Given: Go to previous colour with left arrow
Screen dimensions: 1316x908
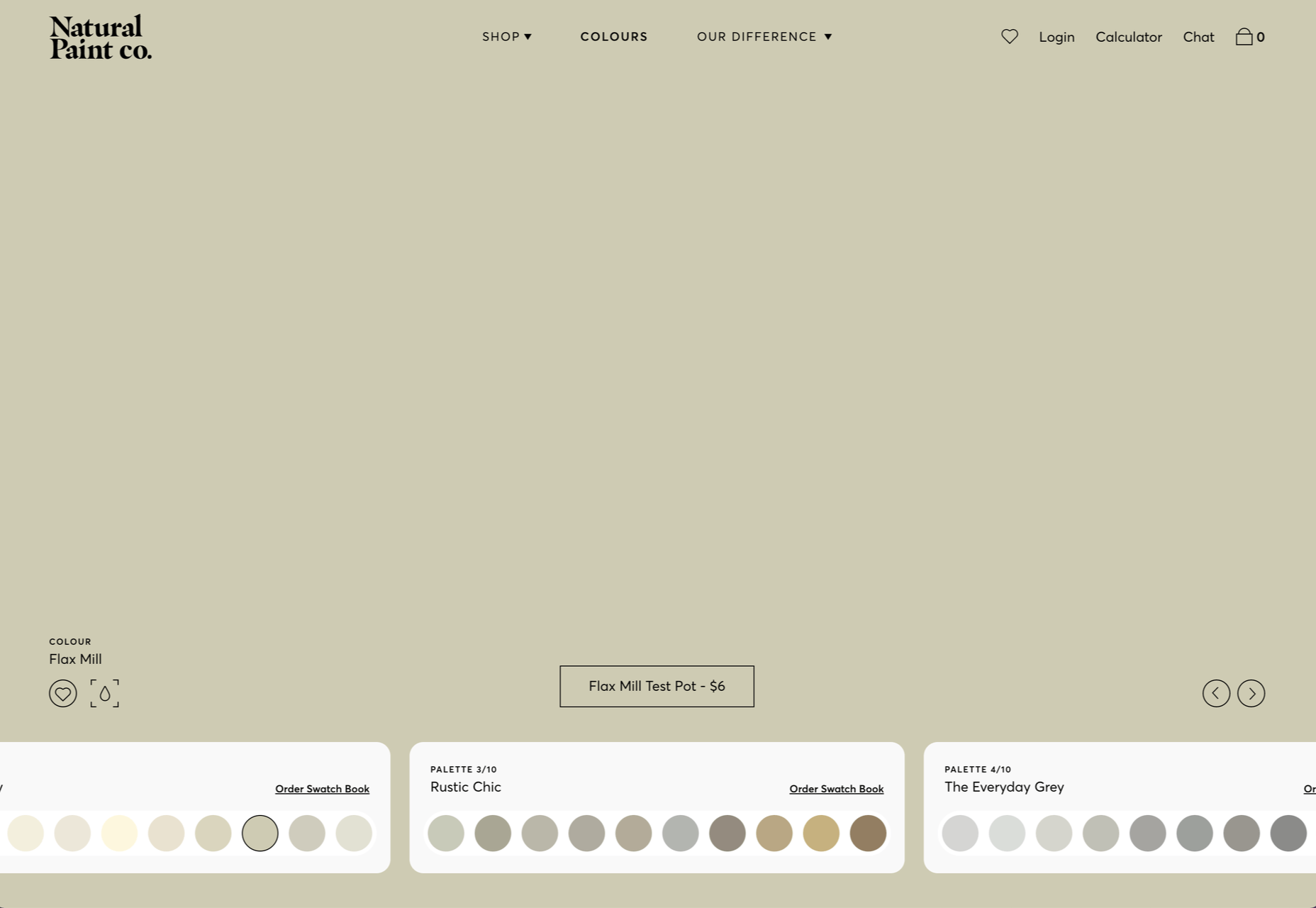Looking at the screenshot, I should click(1216, 693).
